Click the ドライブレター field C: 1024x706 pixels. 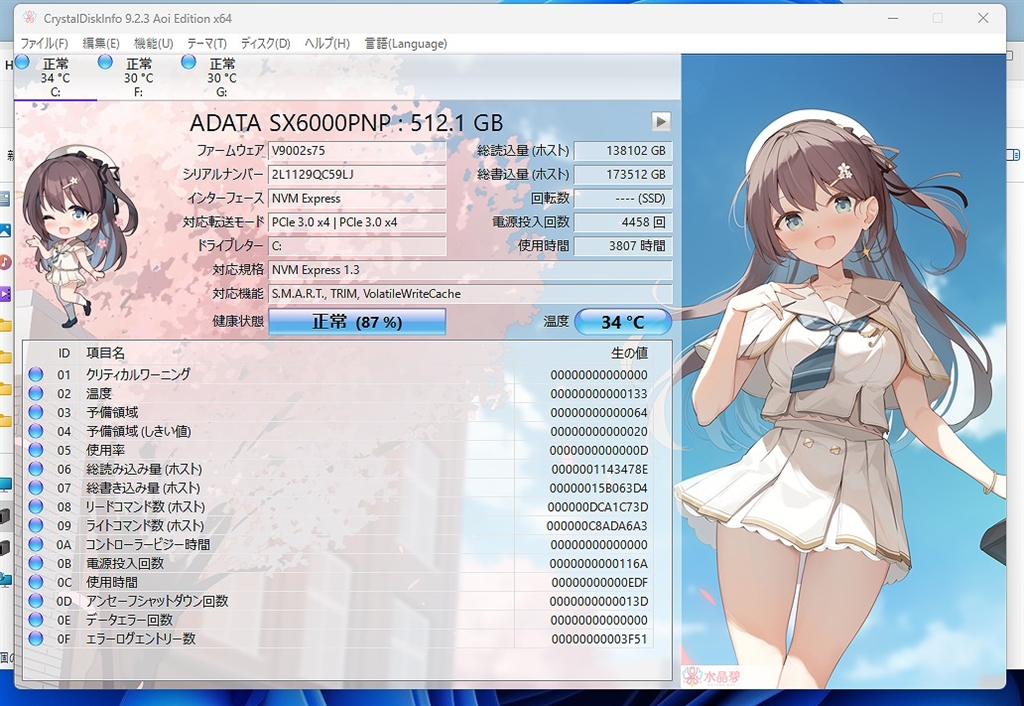click(357, 246)
